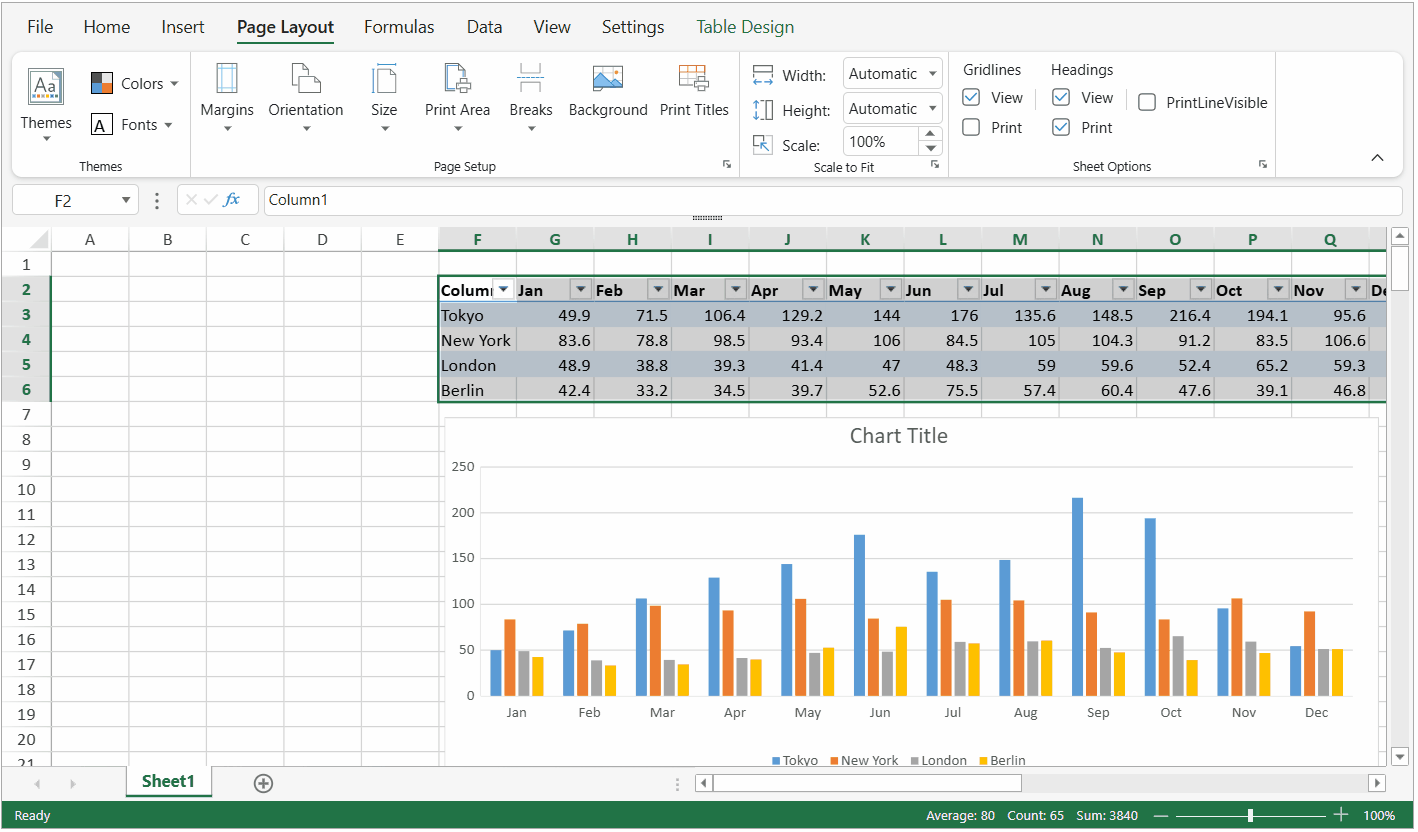The height and width of the screenshot is (832, 1418).
Task: Click the Scale icon in Scale to Fit
Action: point(763,145)
